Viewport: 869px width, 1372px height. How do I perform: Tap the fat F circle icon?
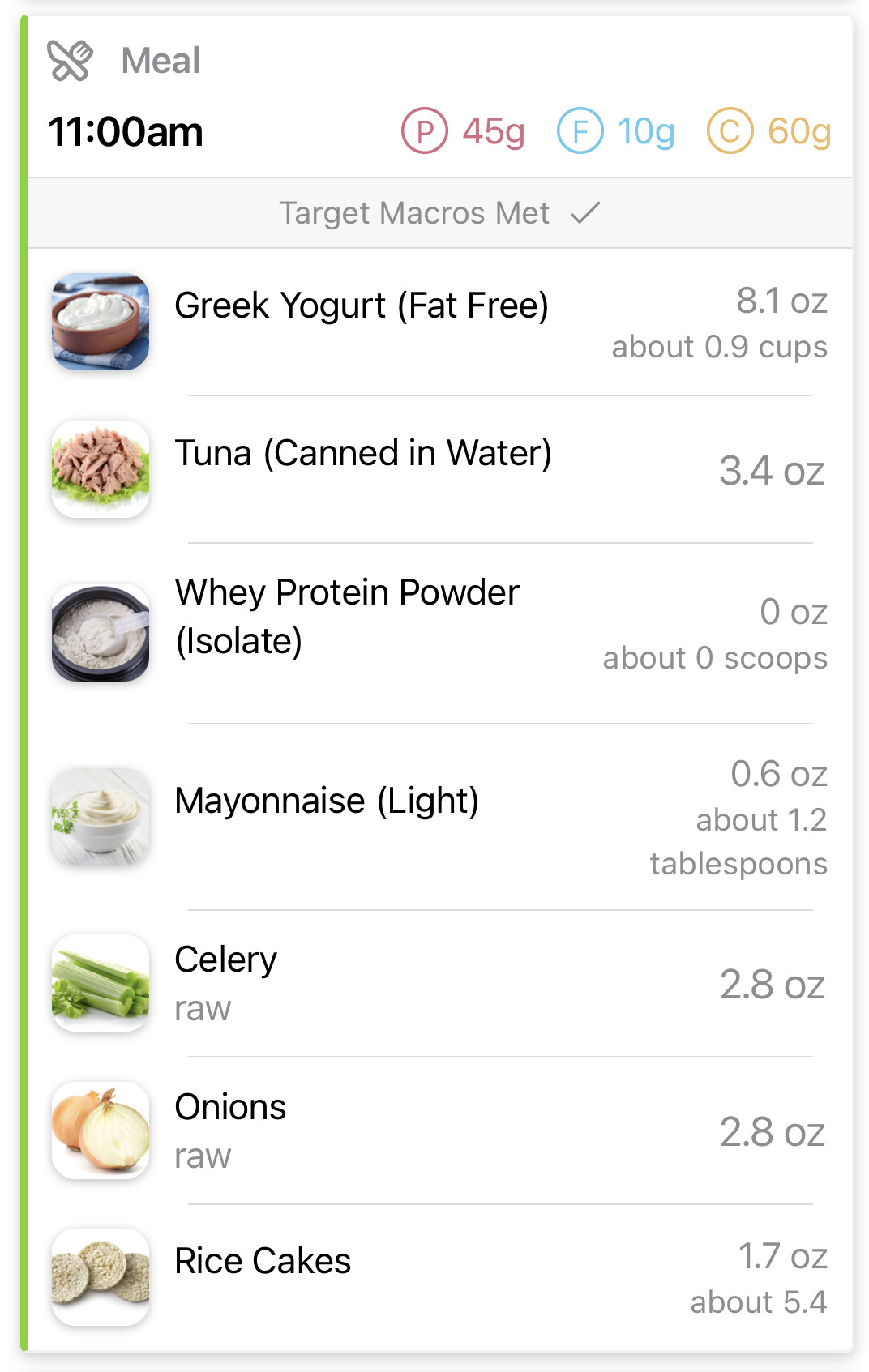point(580,130)
